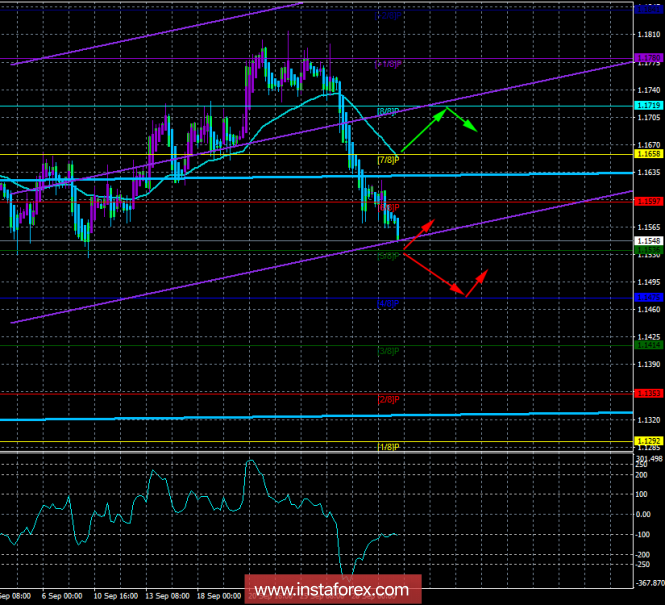Click the 1.1810 price axis tick
665x605 pixels.
649,35
